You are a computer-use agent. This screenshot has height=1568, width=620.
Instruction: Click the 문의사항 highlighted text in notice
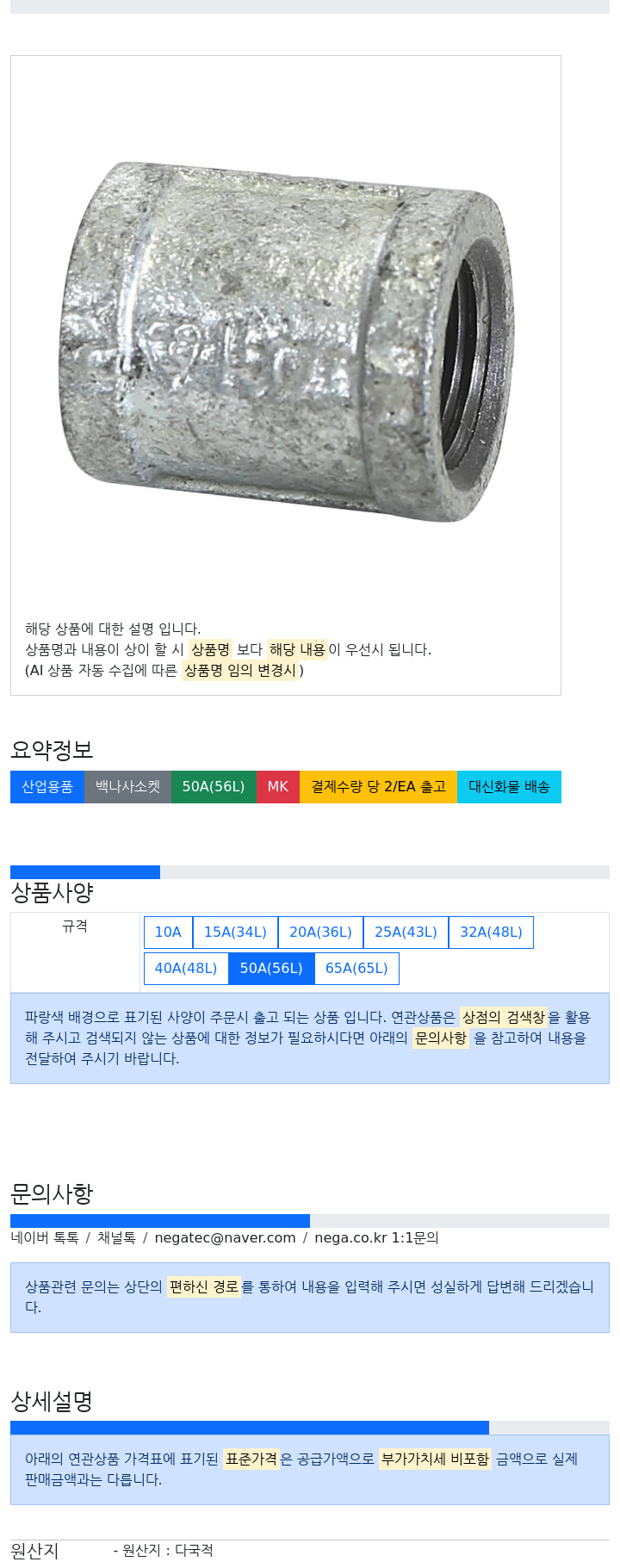coord(441,1038)
